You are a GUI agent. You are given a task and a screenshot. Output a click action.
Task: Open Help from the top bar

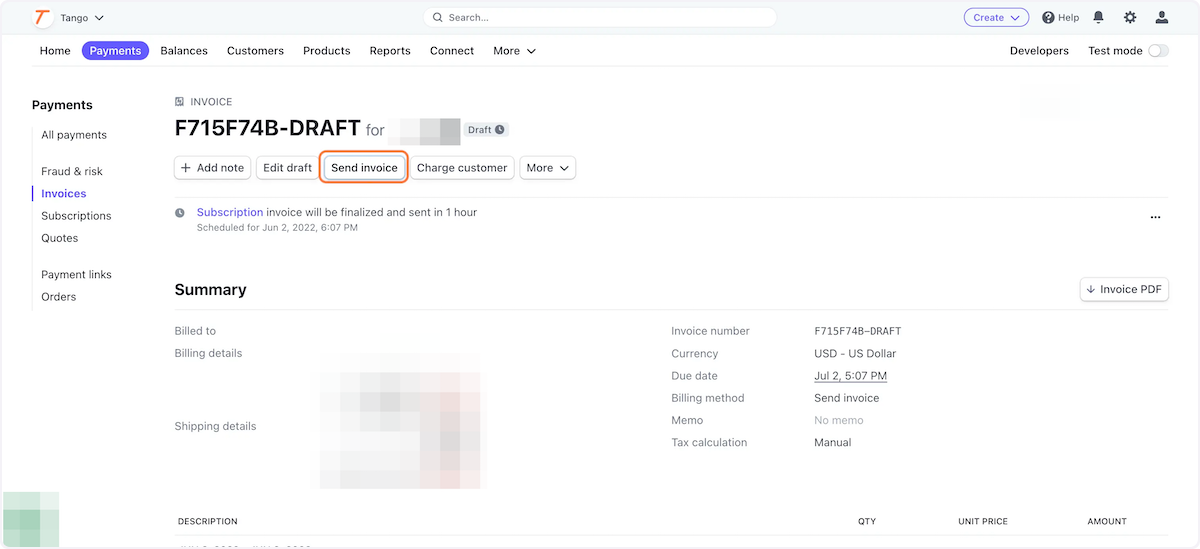point(1060,18)
